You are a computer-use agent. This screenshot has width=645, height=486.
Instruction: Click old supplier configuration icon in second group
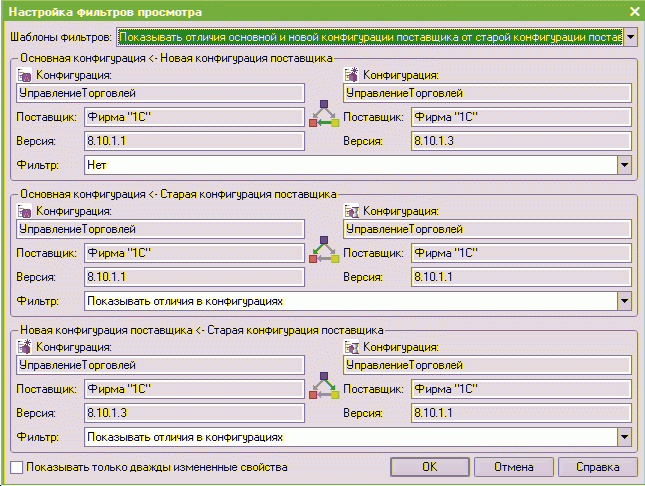[x=351, y=211]
